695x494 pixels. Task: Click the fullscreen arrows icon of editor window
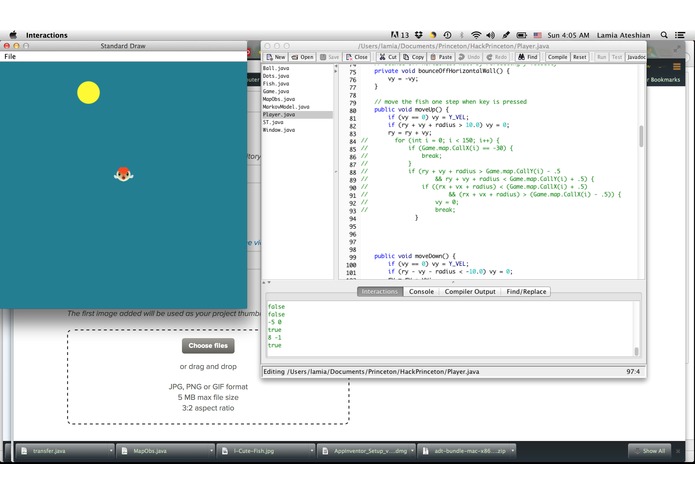pos(677,49)
